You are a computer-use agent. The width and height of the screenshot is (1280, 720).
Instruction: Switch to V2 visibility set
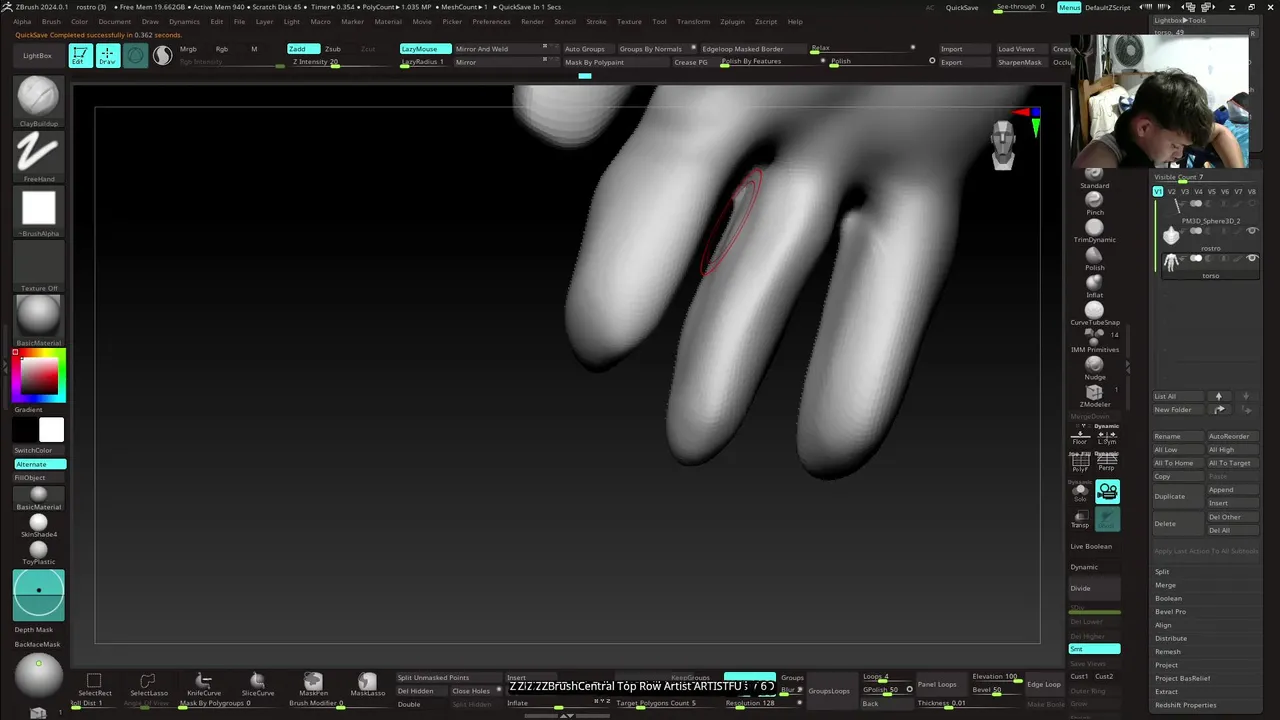click(1172, 191)
